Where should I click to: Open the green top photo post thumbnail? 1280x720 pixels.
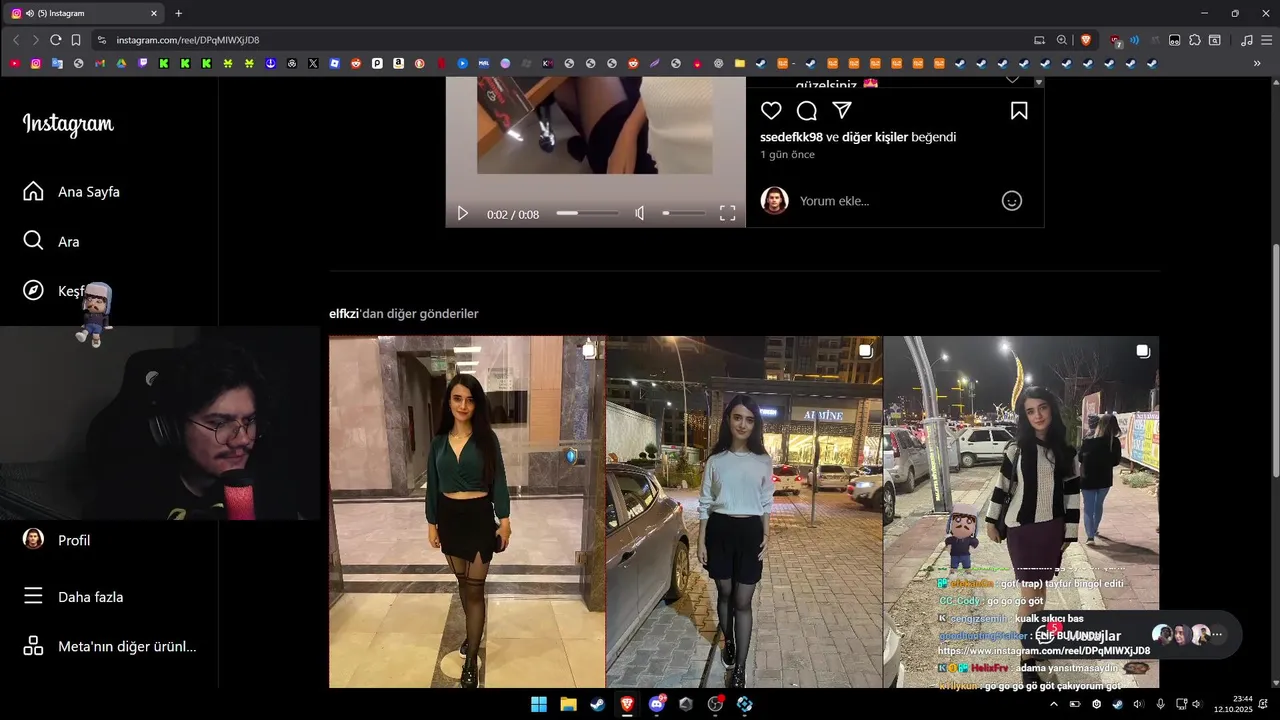467,512
